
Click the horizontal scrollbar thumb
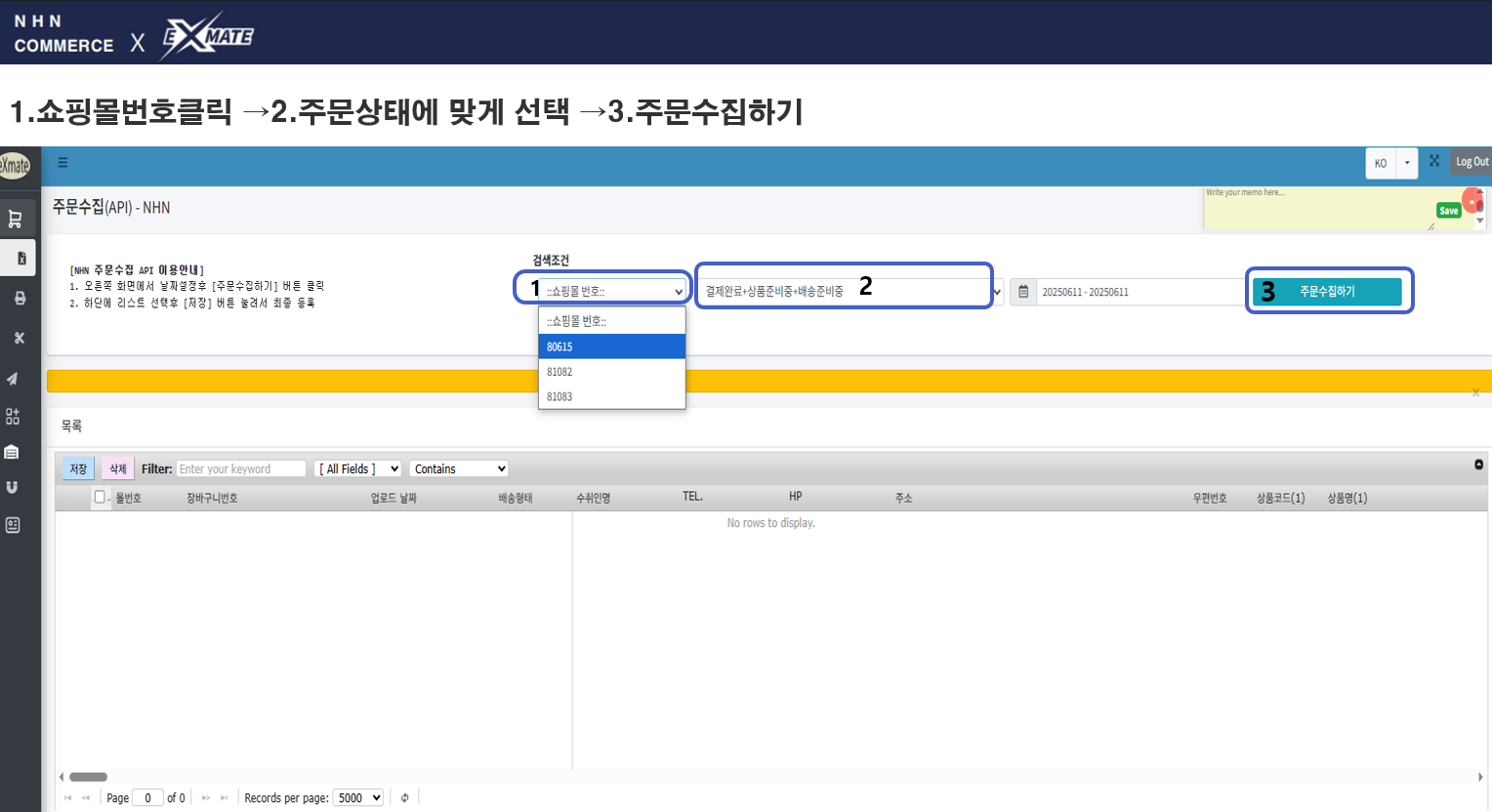pyautogui.click(x=88, y=777)
